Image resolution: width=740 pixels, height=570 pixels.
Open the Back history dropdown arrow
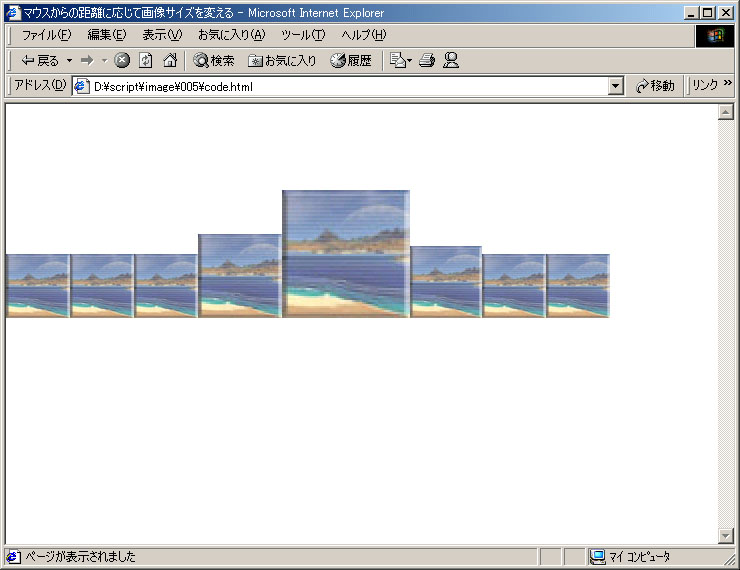[x=69, y=60]
